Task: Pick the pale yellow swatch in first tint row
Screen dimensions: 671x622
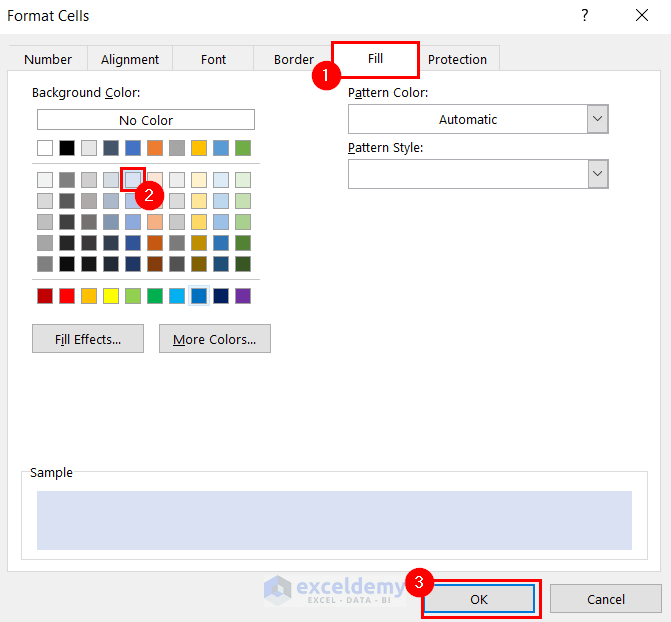Action: coord(199,180)
